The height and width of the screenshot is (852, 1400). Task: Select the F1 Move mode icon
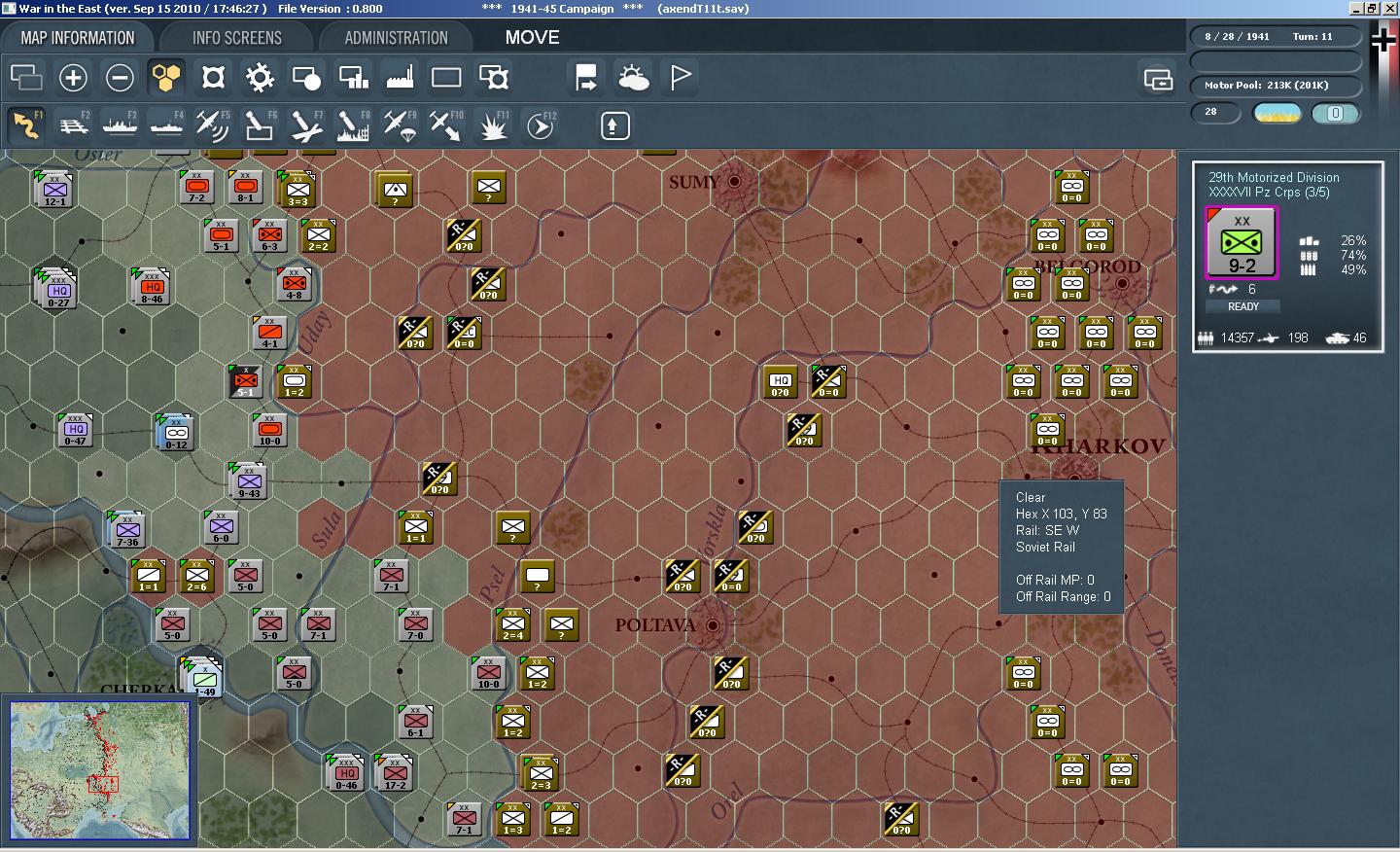click(x=26, y=125)
